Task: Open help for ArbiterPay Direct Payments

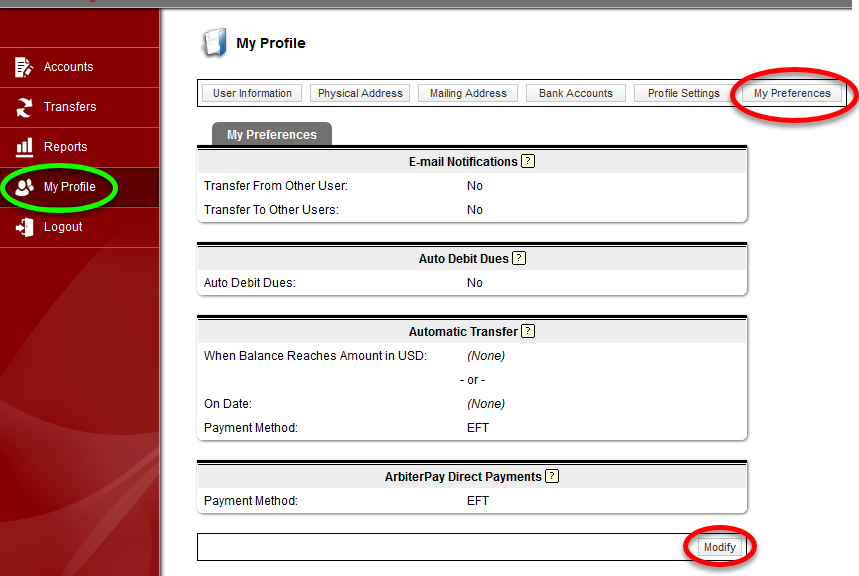Action: (x=552, y=476)
